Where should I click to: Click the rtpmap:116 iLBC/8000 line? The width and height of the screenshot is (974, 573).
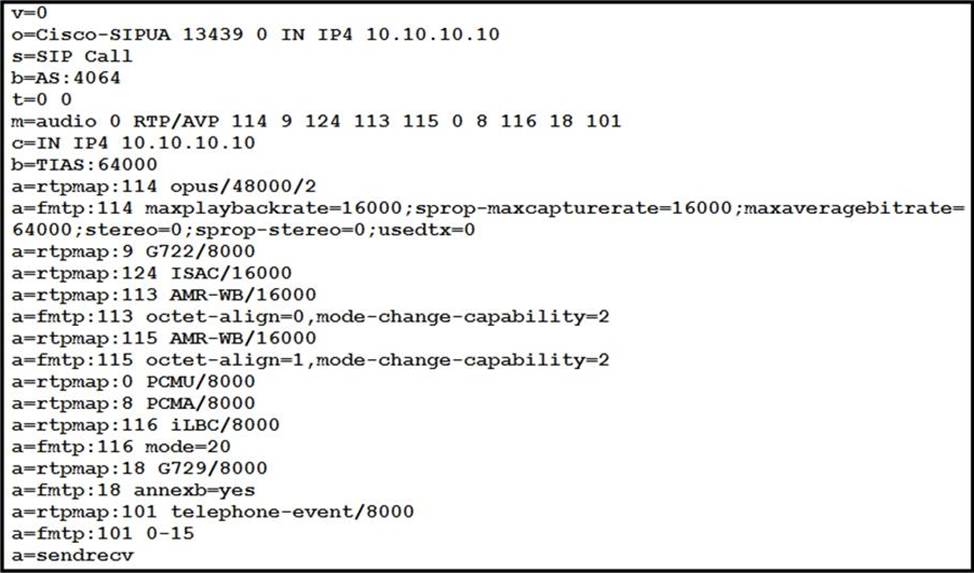tap(145, 425)
